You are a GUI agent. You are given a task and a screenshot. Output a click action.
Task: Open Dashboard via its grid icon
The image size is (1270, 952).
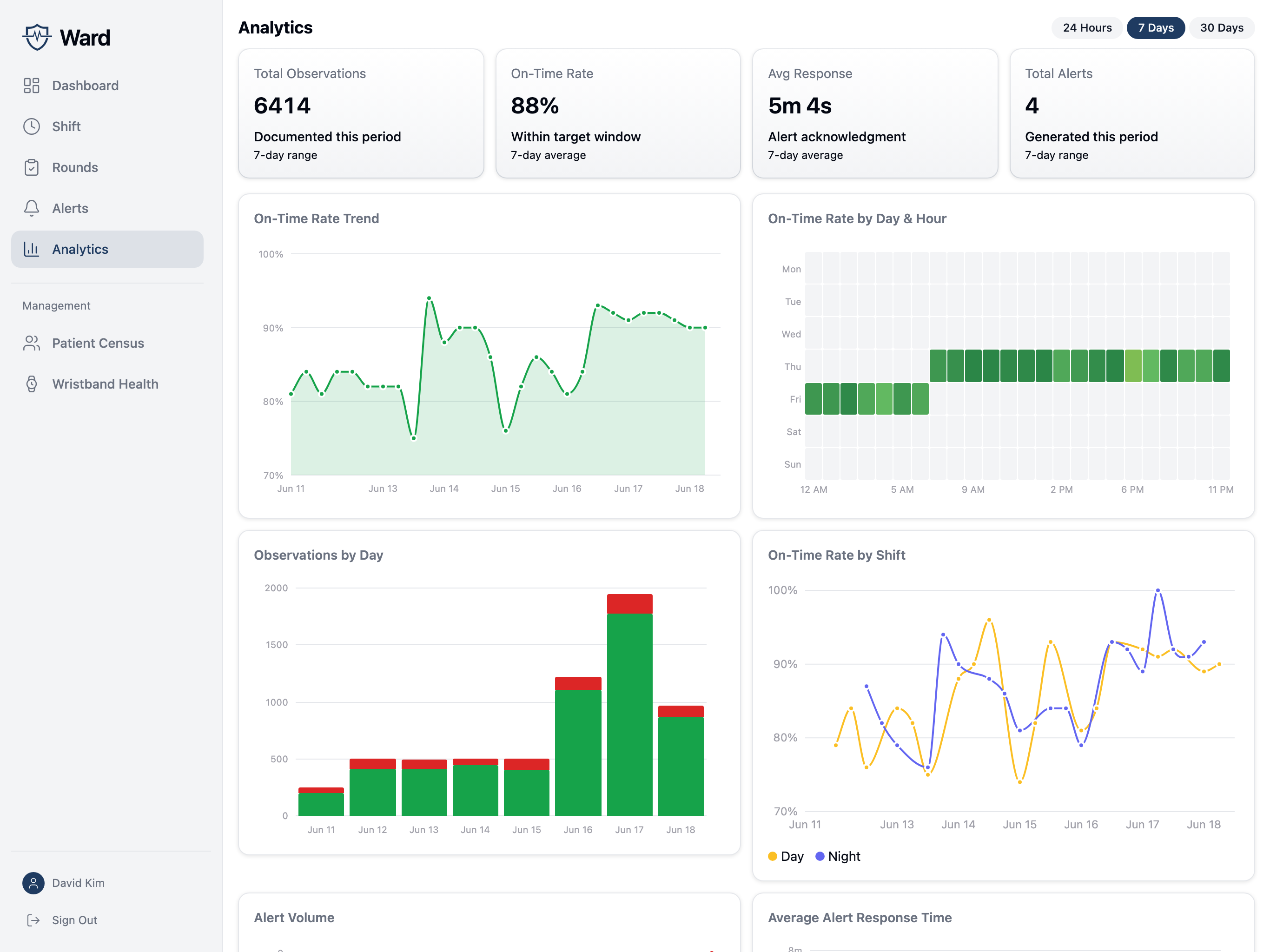[x=32, y=86]
